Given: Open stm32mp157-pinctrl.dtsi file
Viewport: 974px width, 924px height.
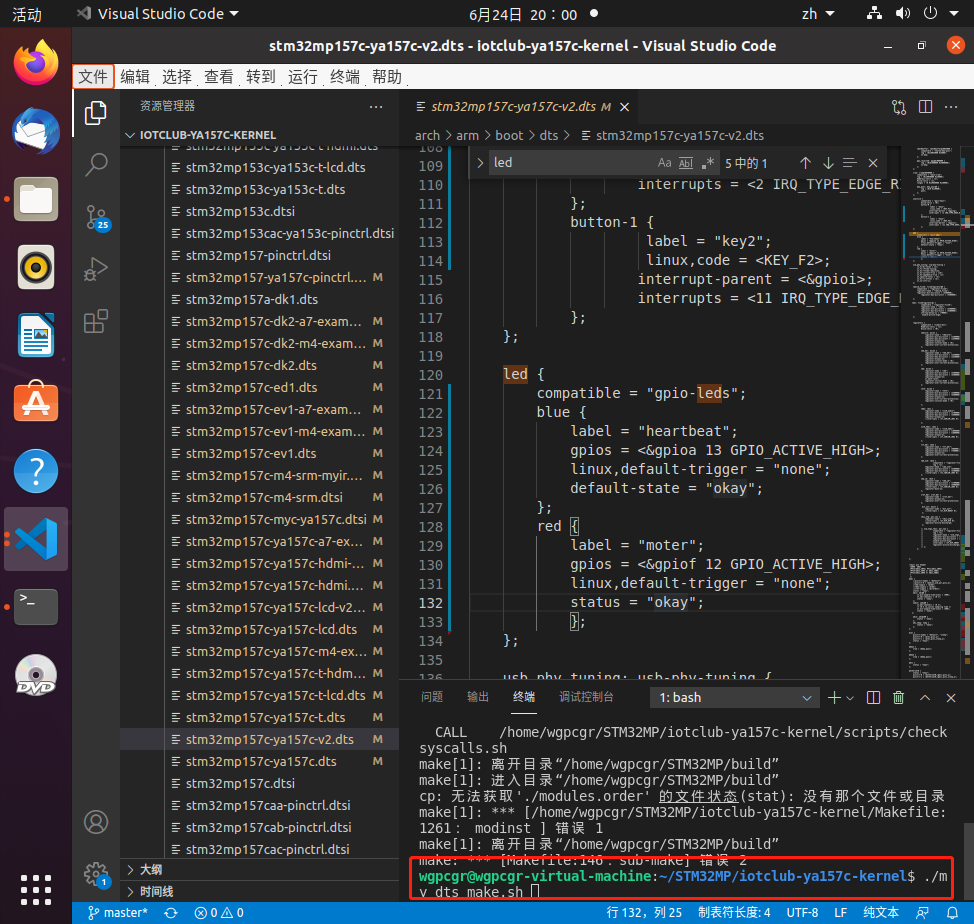Looking at the screenshot, I should [260, 255].
